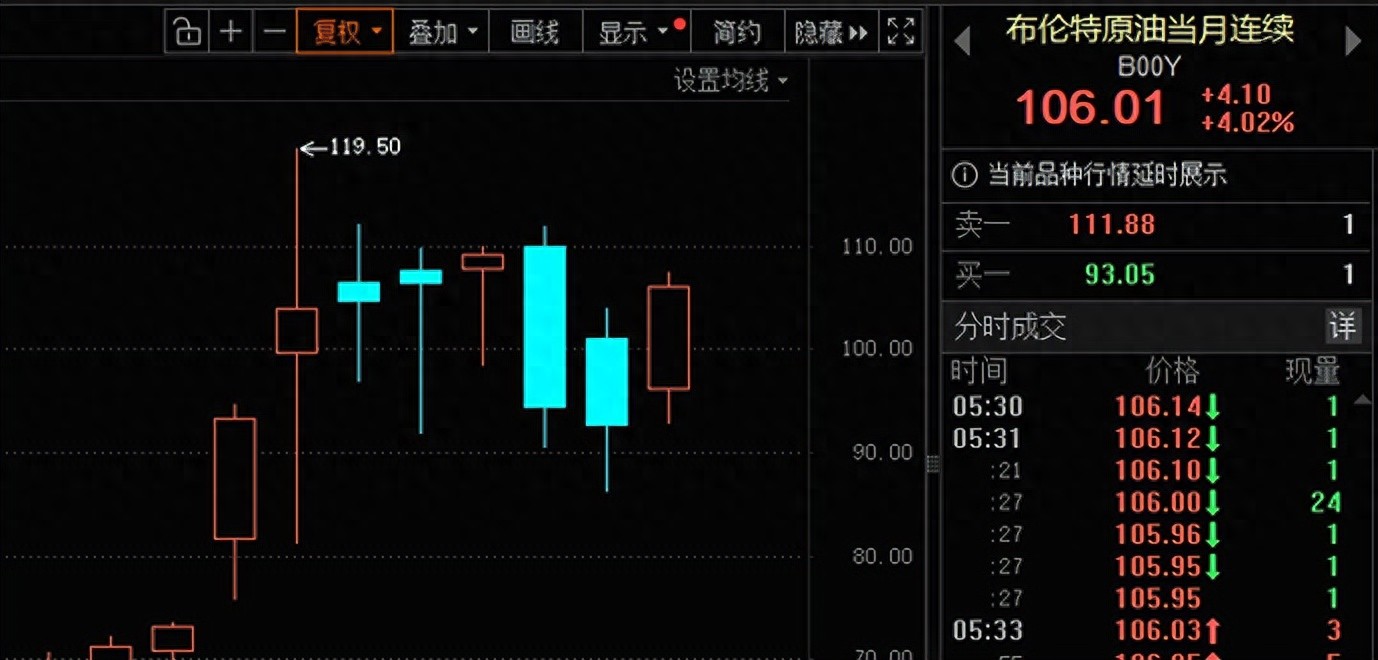Select the 05:30 trade row 106.14

(1147, 407)
